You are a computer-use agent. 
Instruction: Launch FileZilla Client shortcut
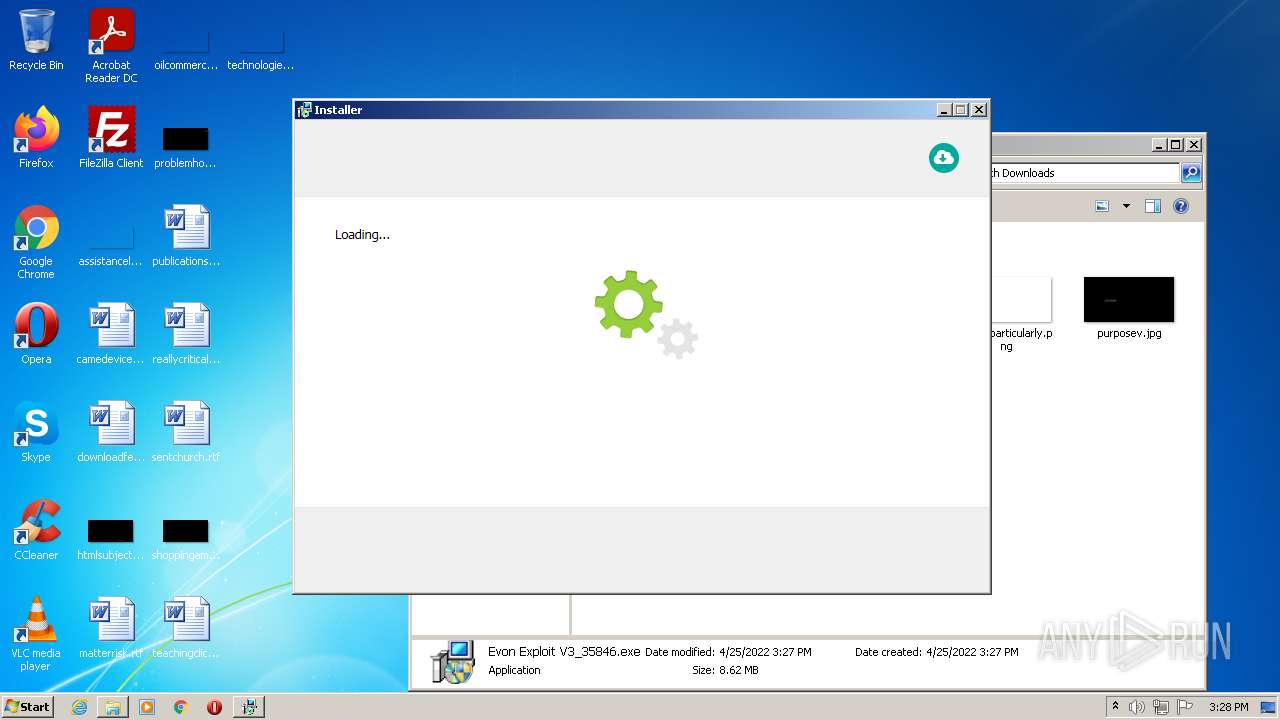coord(111,138)
